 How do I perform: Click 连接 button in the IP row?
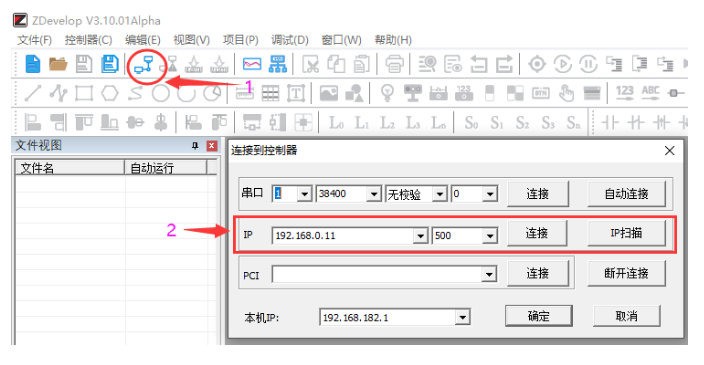point(537,233)
